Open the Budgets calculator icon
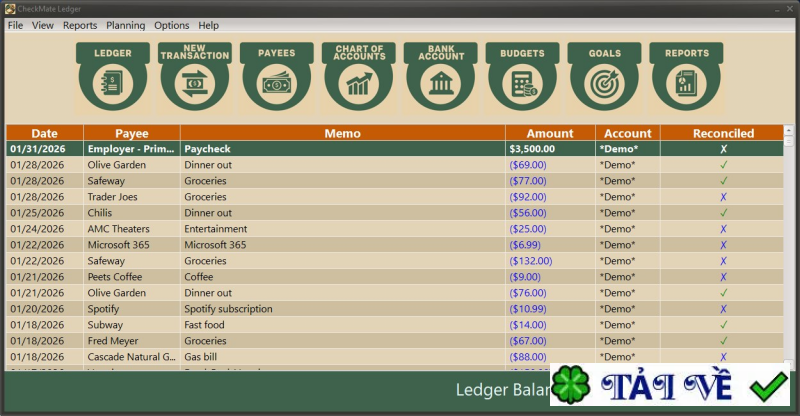 pos(522,78)
